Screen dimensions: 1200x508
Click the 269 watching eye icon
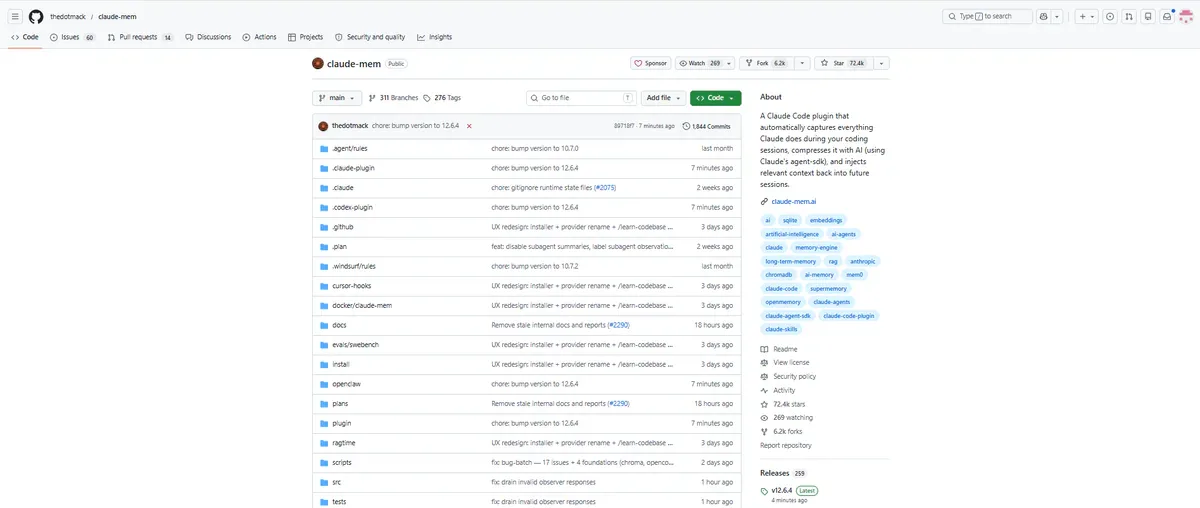(x=764, y=418)
